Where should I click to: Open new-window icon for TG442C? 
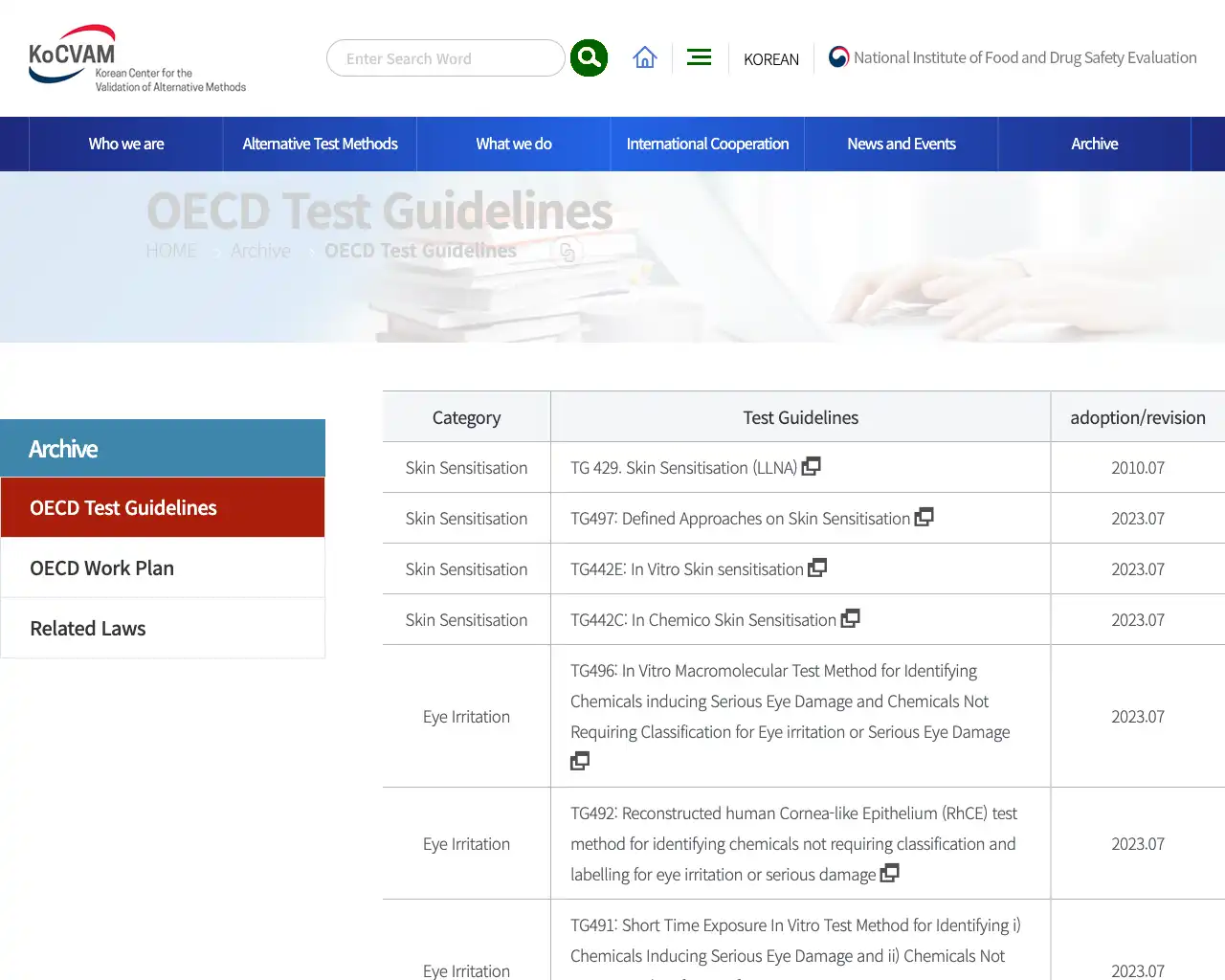(x=851, y=618)
